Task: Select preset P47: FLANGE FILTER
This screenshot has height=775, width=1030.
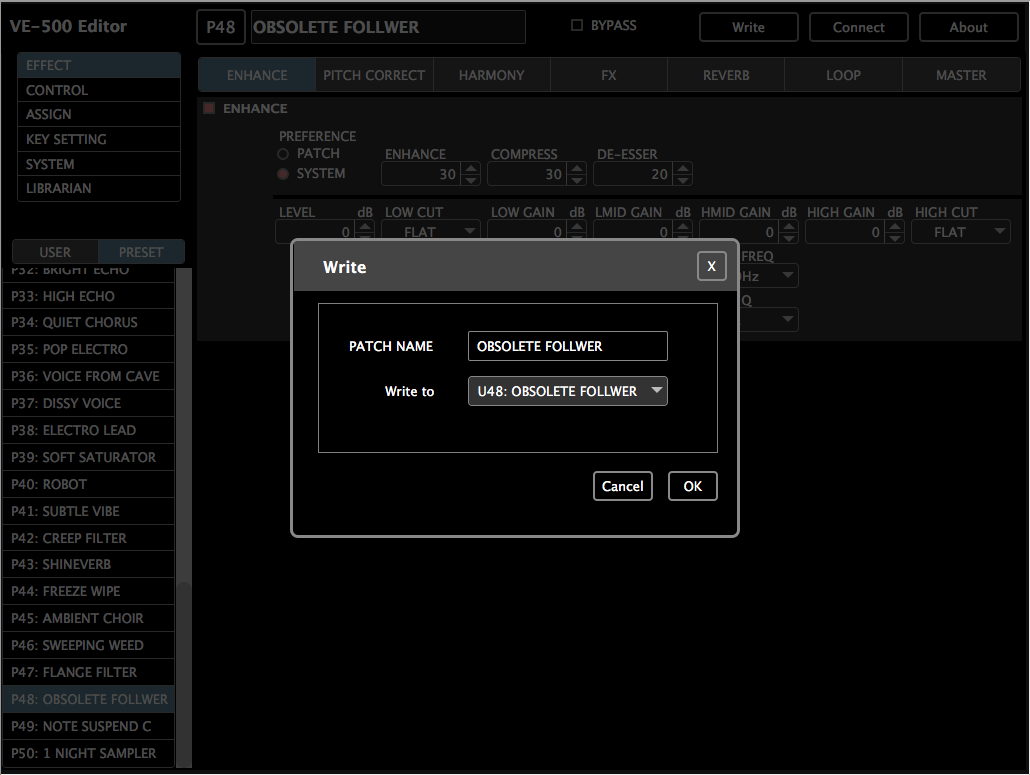Action: 89,672
